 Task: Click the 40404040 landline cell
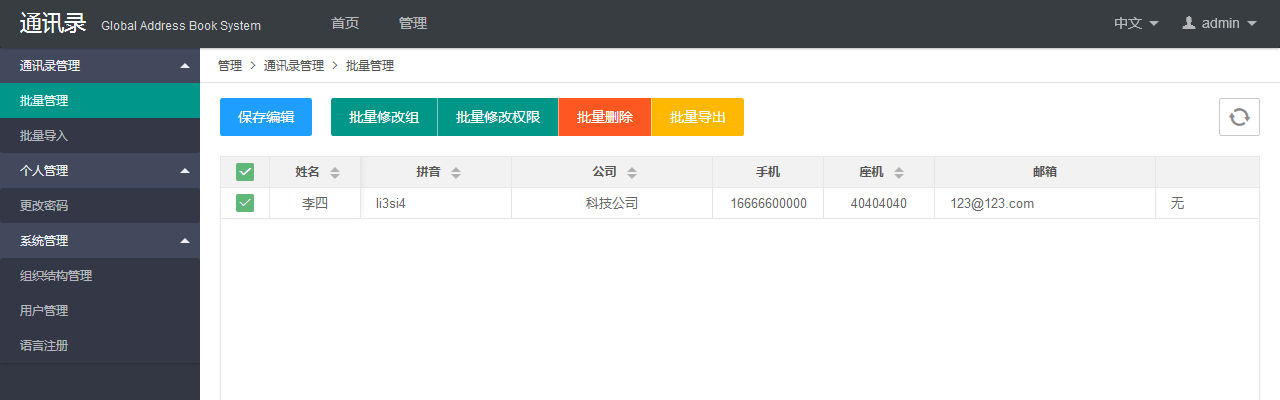[x=879, y=203]
